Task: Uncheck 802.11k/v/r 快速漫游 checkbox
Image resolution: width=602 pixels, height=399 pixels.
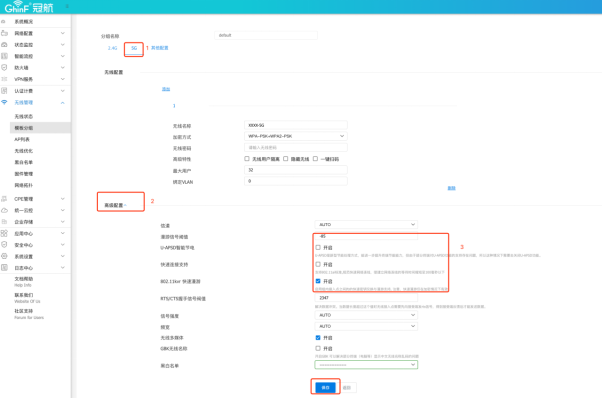Action: 318,281
